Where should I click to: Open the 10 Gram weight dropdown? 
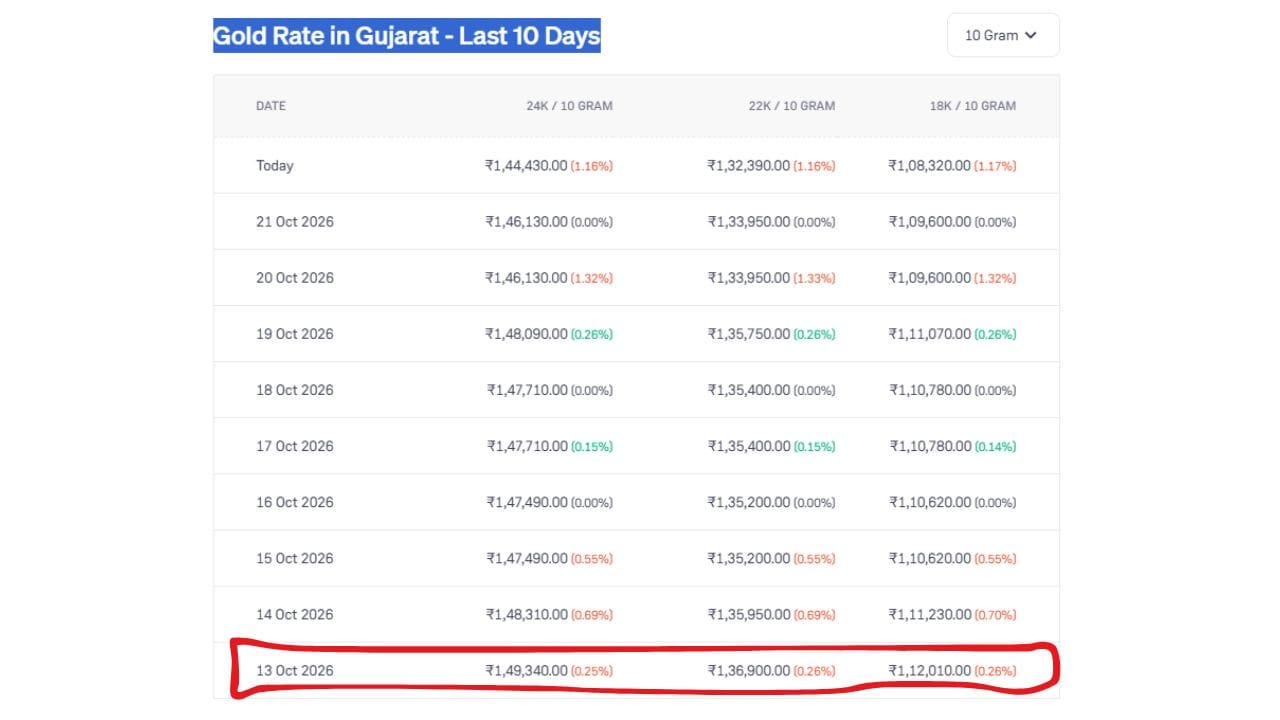tap(1003, 35)
